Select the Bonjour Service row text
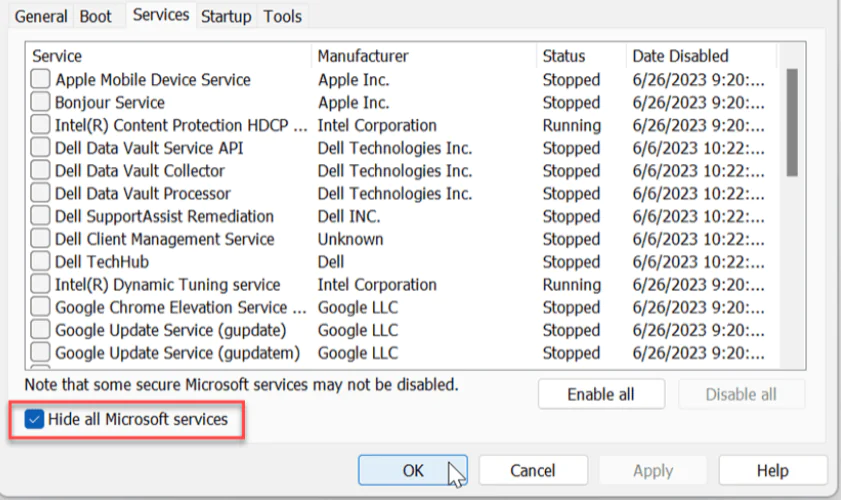841x500 pixels. (x=110, y=102)
